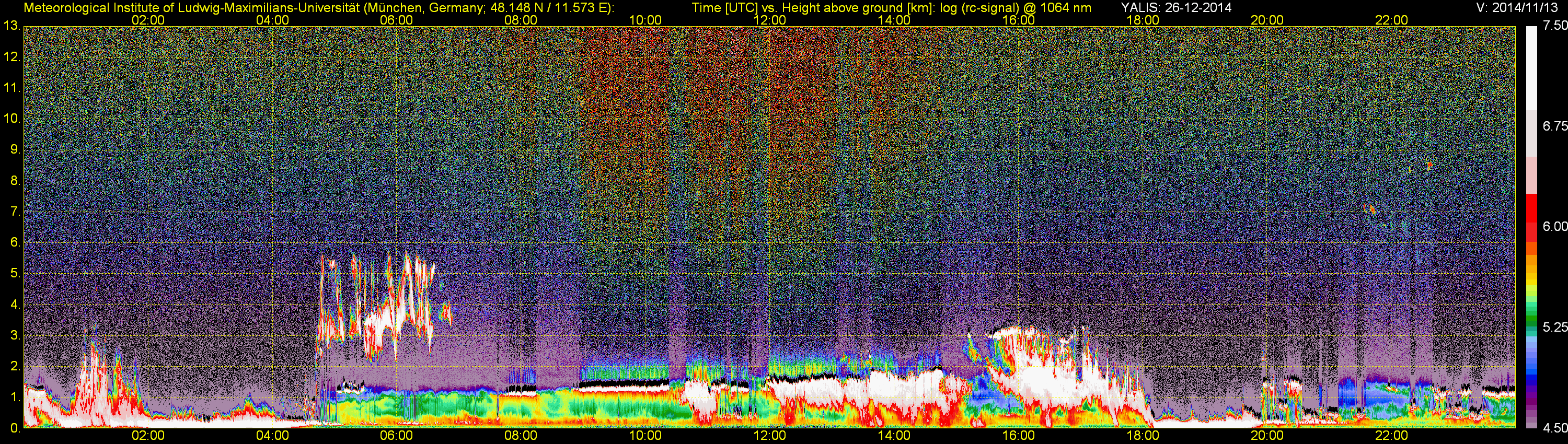
Task: Click 20:00 on the lower time axis
Action: (1267, 436)
